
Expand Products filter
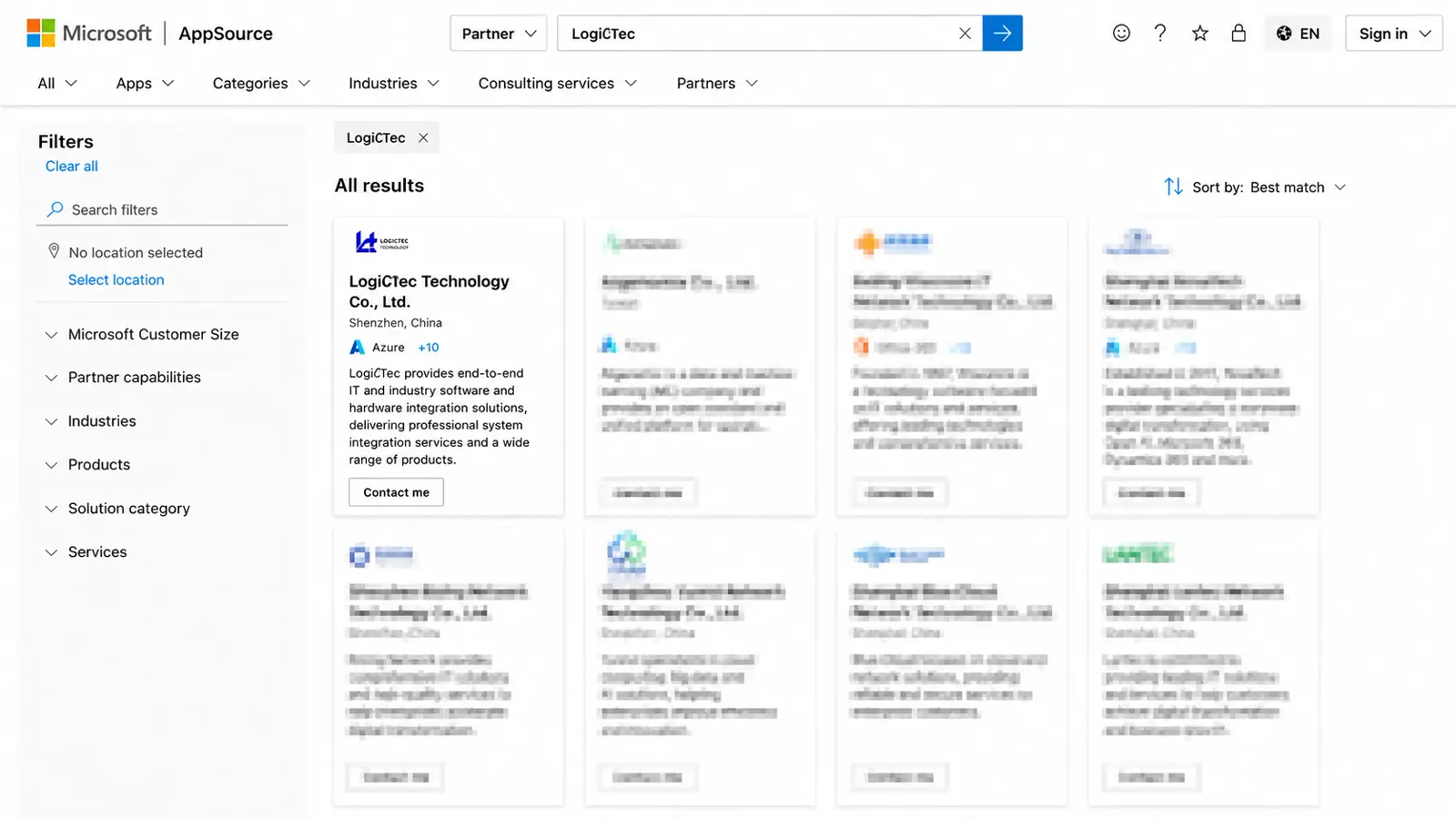click(87, 464)
